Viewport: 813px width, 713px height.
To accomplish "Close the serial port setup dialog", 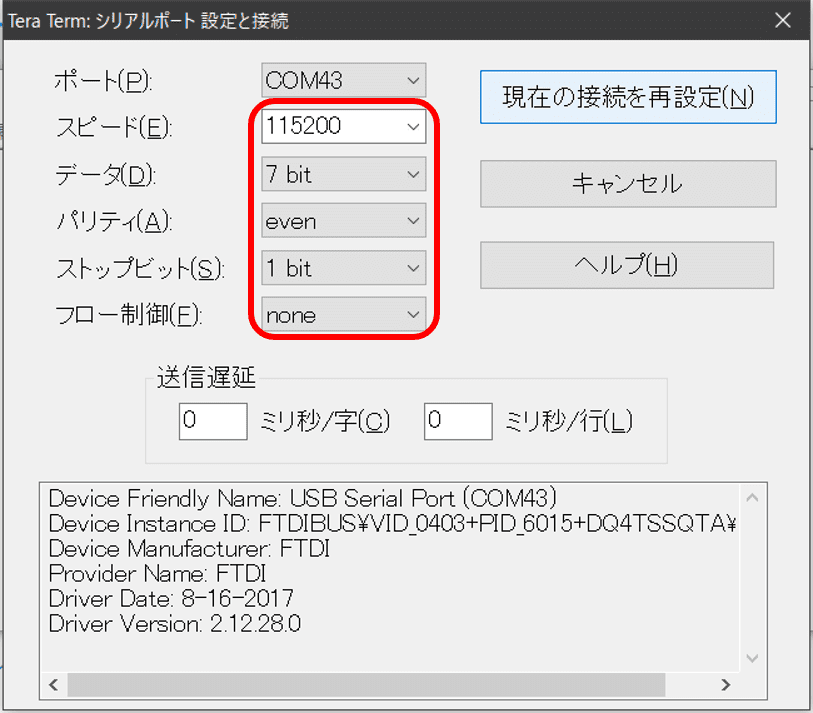I will click(x=781, y=20).
